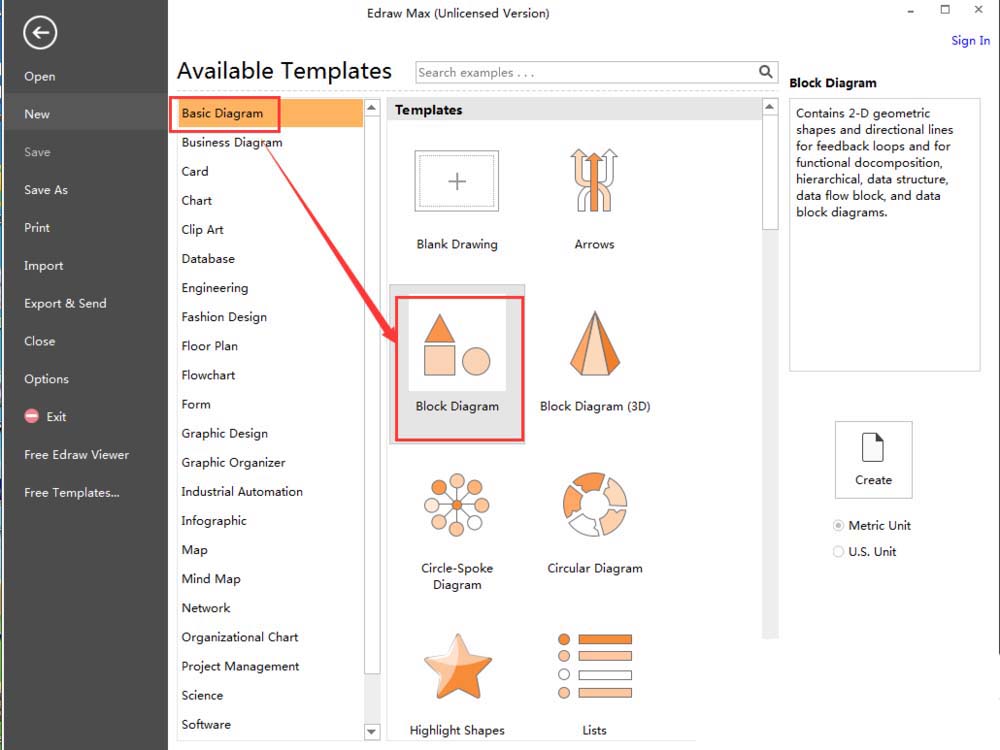Select Organizational Chart category
Screen dimensions: 1000x750
point(240,637)
